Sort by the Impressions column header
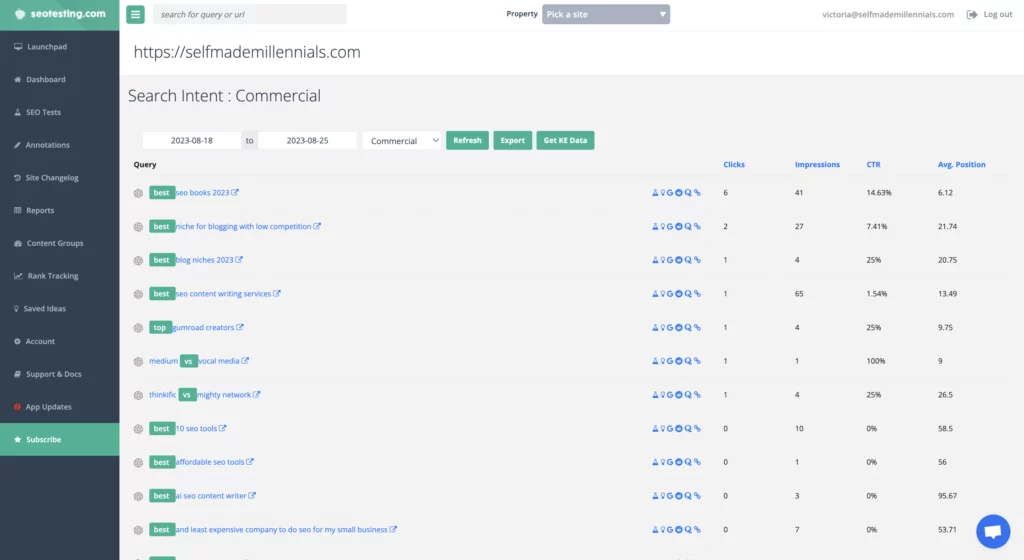The width and height of the screenshot is (1024, 560). 817,164
